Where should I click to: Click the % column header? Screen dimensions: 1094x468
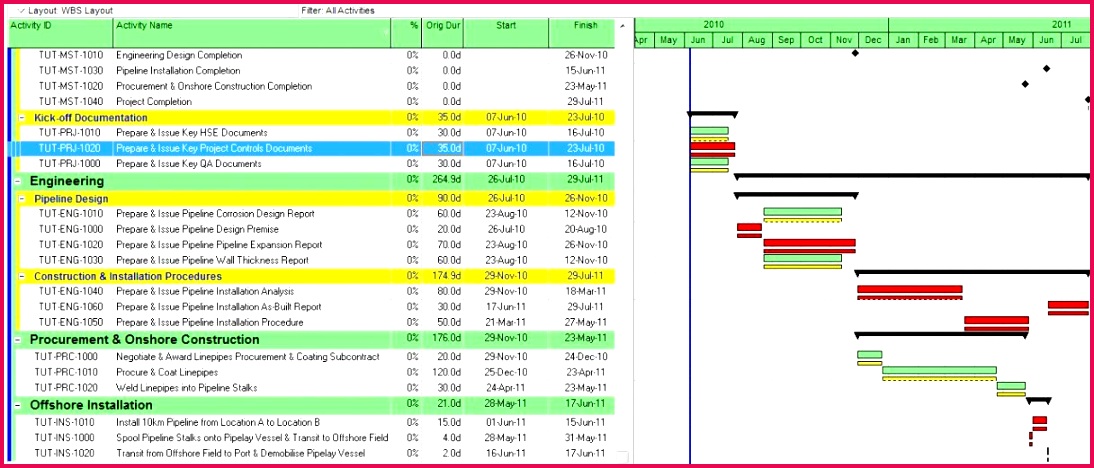[x=406, y=33]
